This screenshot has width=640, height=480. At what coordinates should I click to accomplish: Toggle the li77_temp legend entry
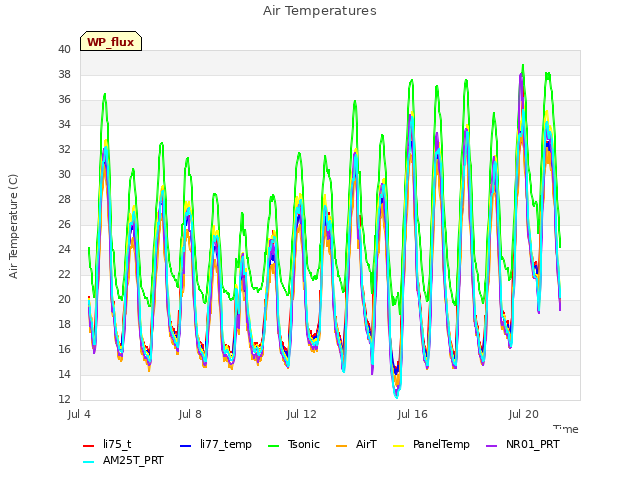click(216, 444)
